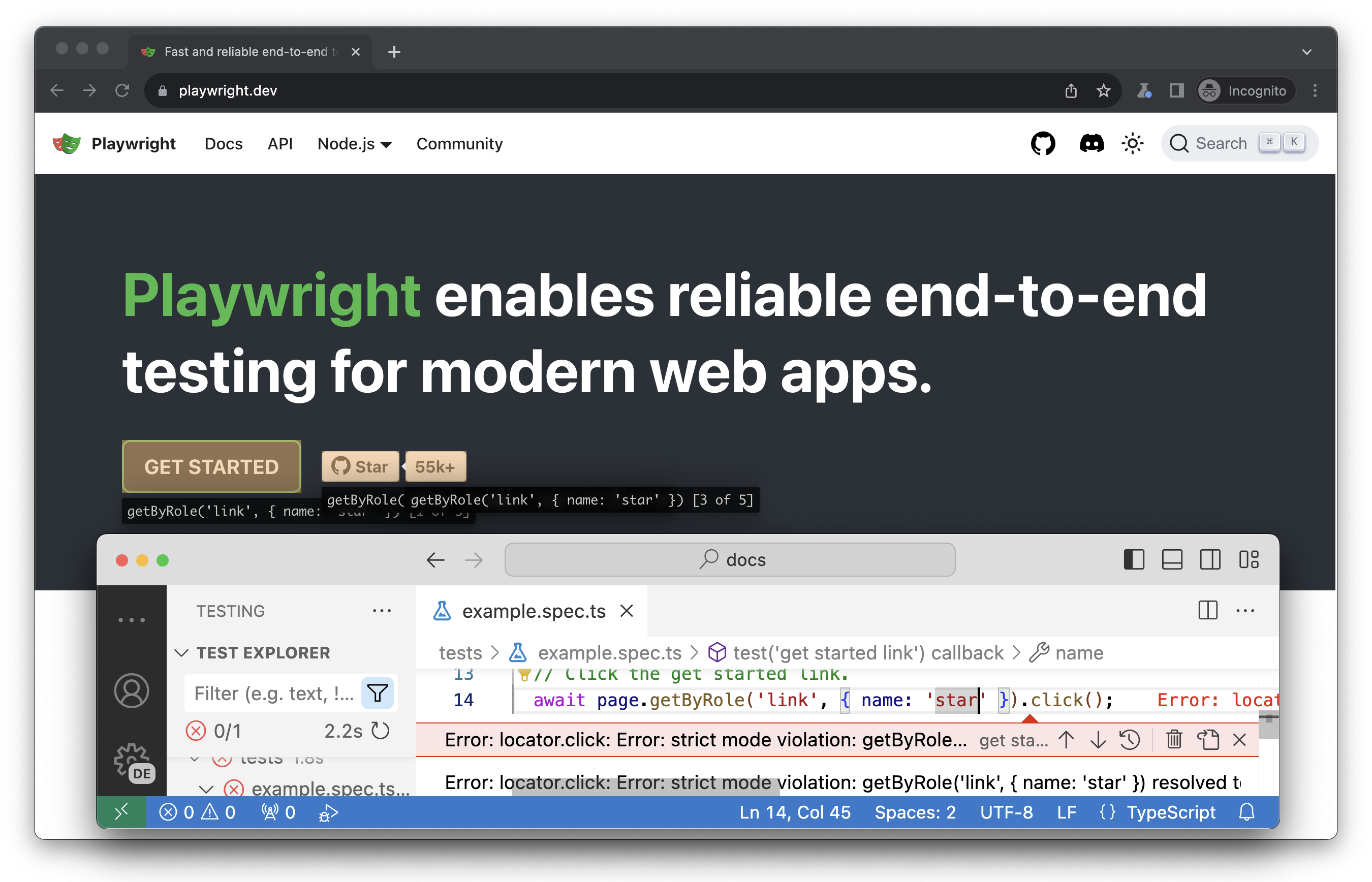Open the editor more actions ellipsis
Viewport: 1372px width, 882px height.
(1245, 611)
